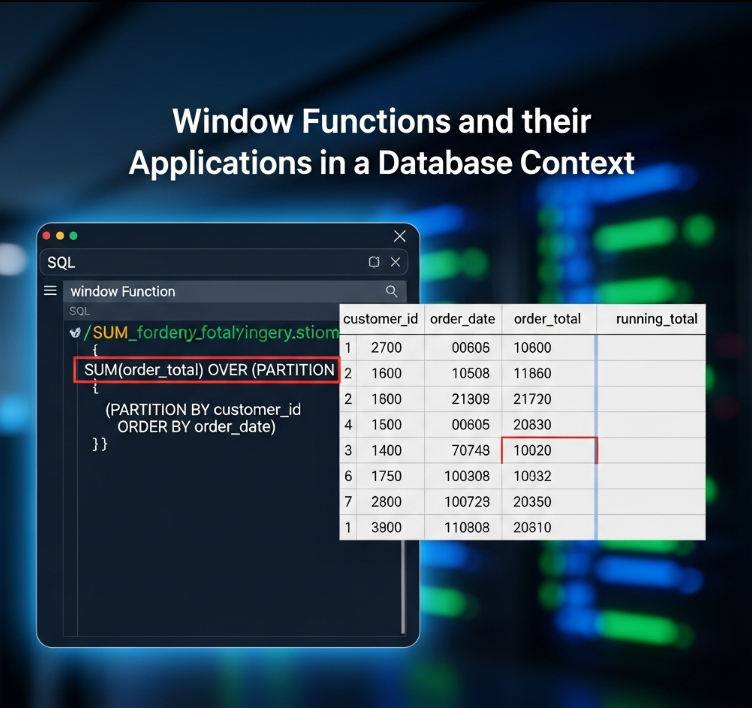Image resolution: width=752 pixels, height=708 pixels.
Task: Click the small SQL label under search
Action: (x=79, y=311)
